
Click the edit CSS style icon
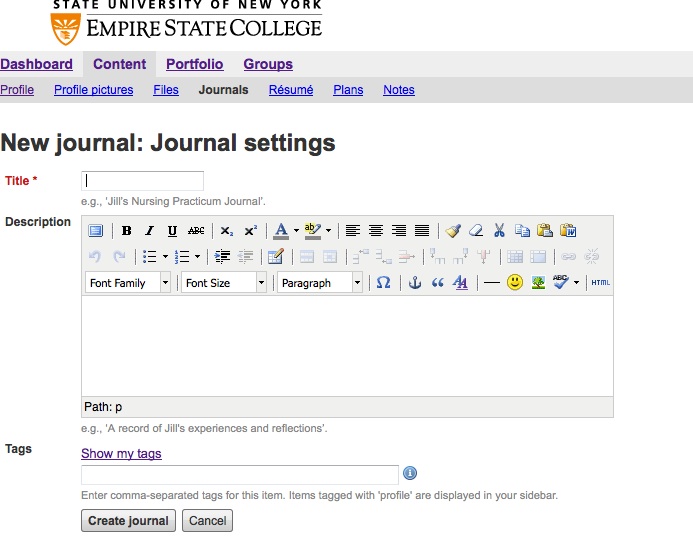[460, 283]
